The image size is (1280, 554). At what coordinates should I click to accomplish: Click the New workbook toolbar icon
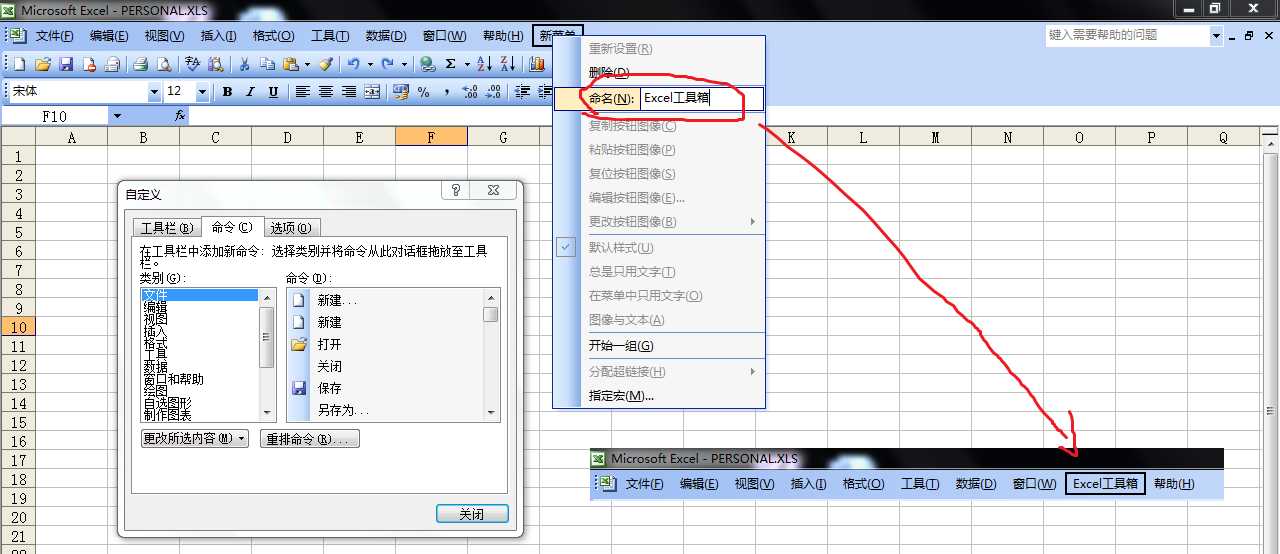[19, 64]
